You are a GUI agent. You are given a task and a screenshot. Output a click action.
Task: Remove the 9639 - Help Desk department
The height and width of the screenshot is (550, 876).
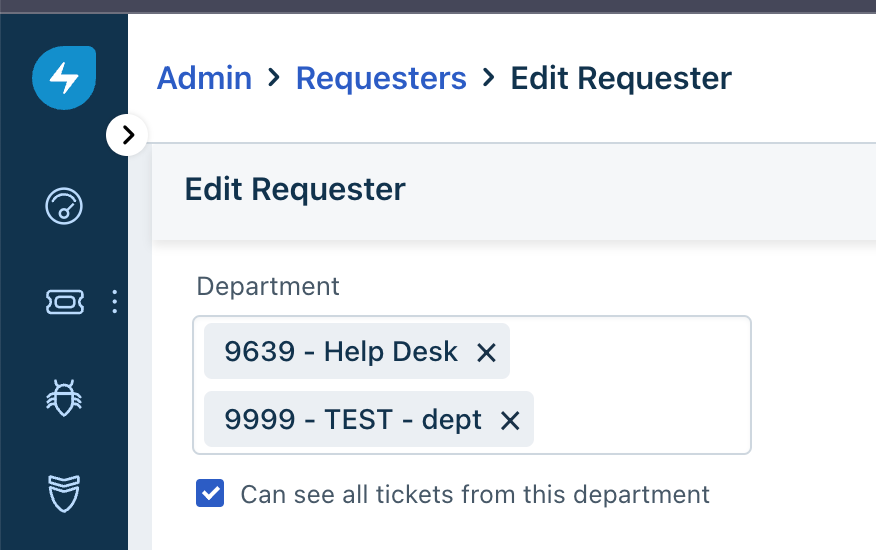486,353
